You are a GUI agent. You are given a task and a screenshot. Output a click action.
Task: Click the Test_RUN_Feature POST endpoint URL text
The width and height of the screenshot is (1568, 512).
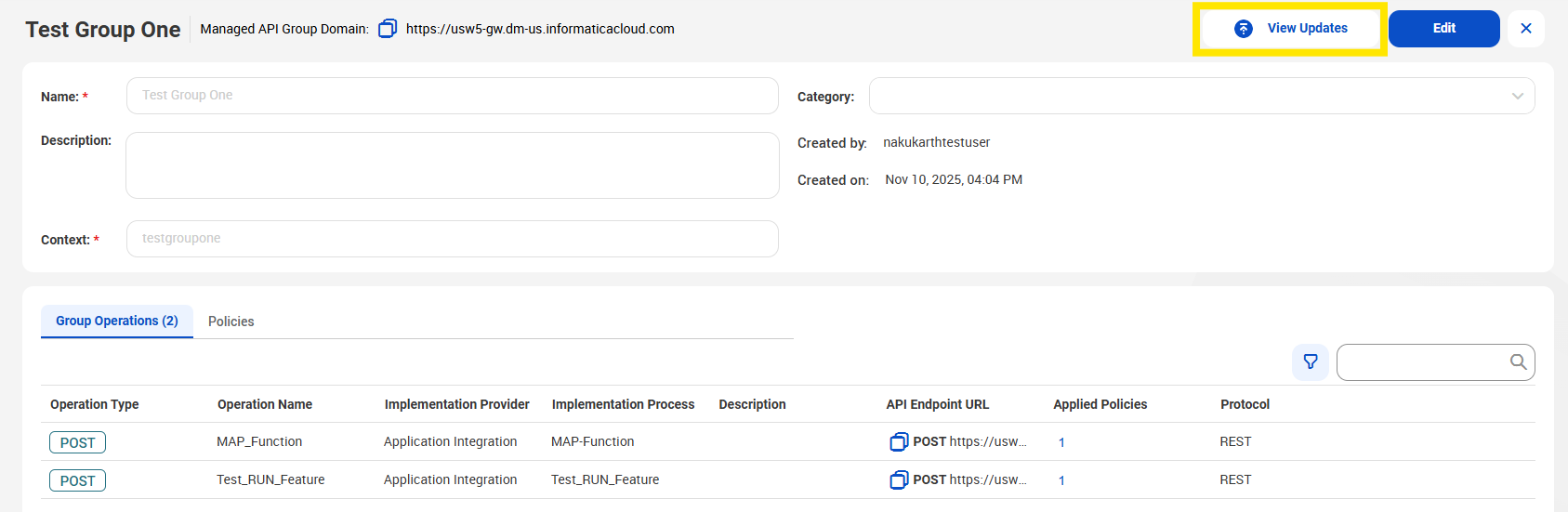pyautogui.click(x=970, y=480)
